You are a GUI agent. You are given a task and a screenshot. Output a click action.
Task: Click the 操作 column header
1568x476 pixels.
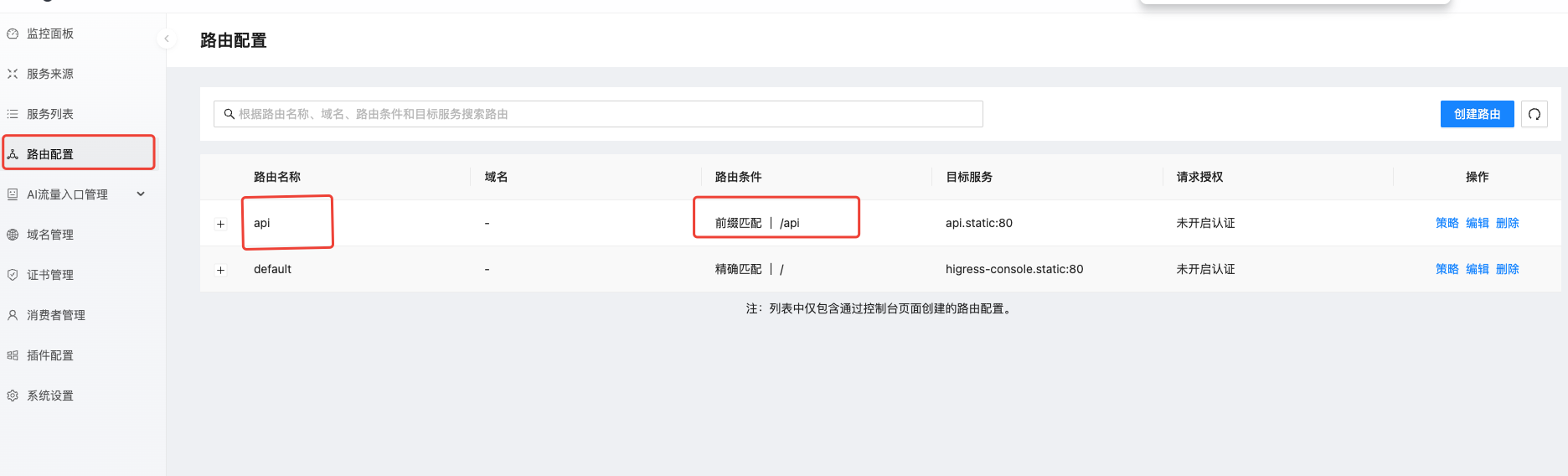click(x=1478, y=177)
